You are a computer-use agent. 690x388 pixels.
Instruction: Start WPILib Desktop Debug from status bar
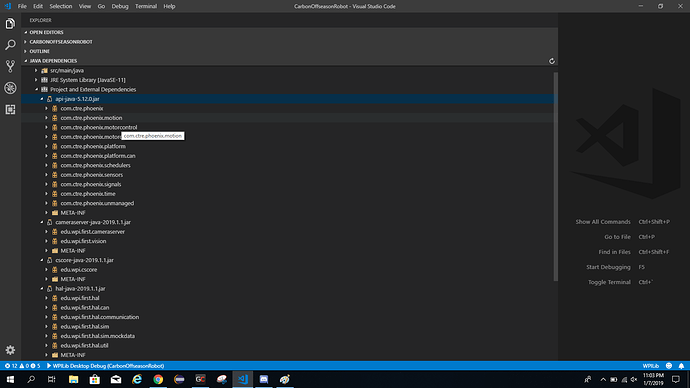(105, 366)
